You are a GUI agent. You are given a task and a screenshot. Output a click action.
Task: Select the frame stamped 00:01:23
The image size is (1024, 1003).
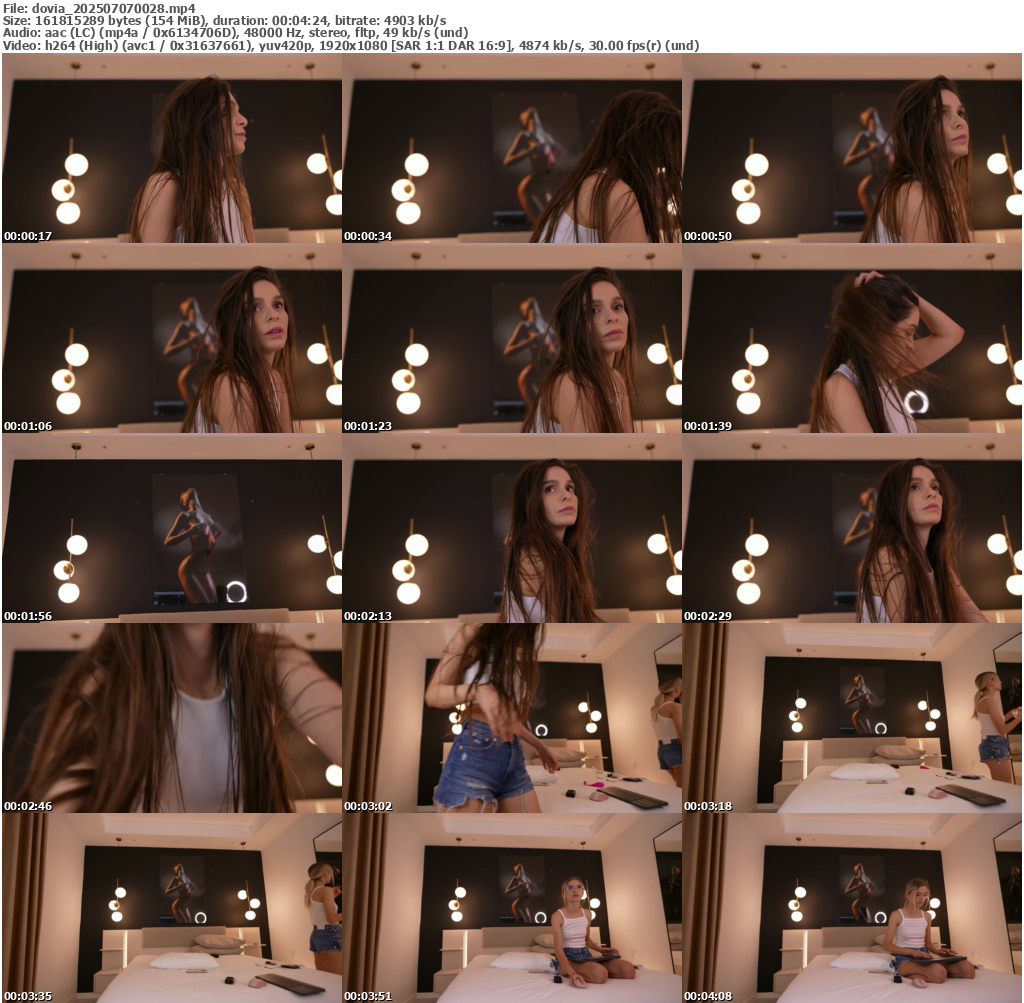(x=512, y=338)
